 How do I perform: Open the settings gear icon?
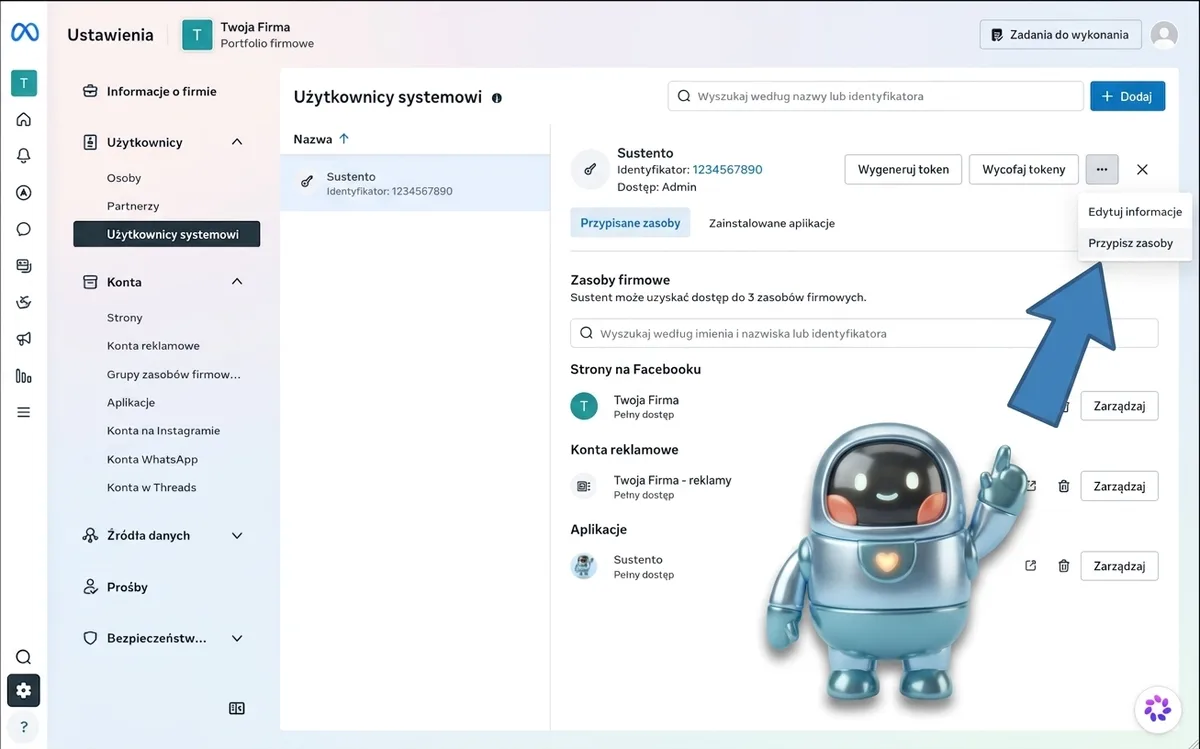pos(24,690)
